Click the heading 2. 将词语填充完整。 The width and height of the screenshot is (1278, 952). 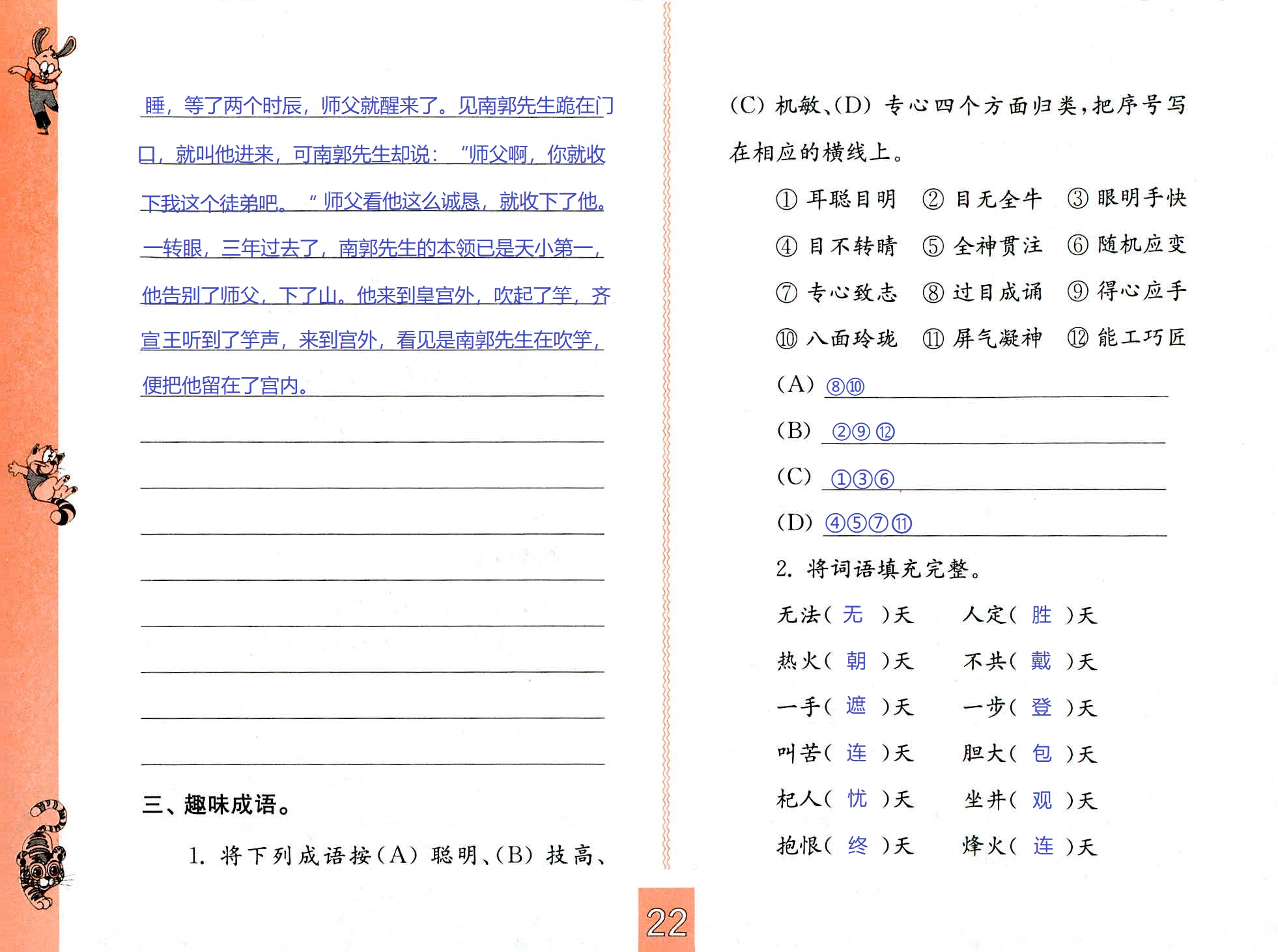[879, 569]
